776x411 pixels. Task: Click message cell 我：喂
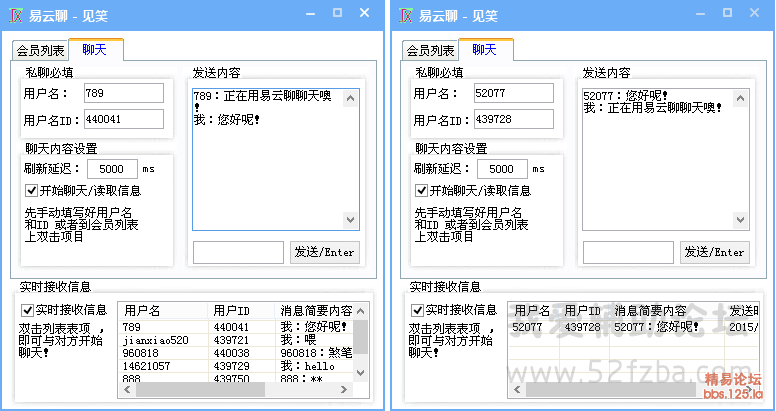[298, 340]
